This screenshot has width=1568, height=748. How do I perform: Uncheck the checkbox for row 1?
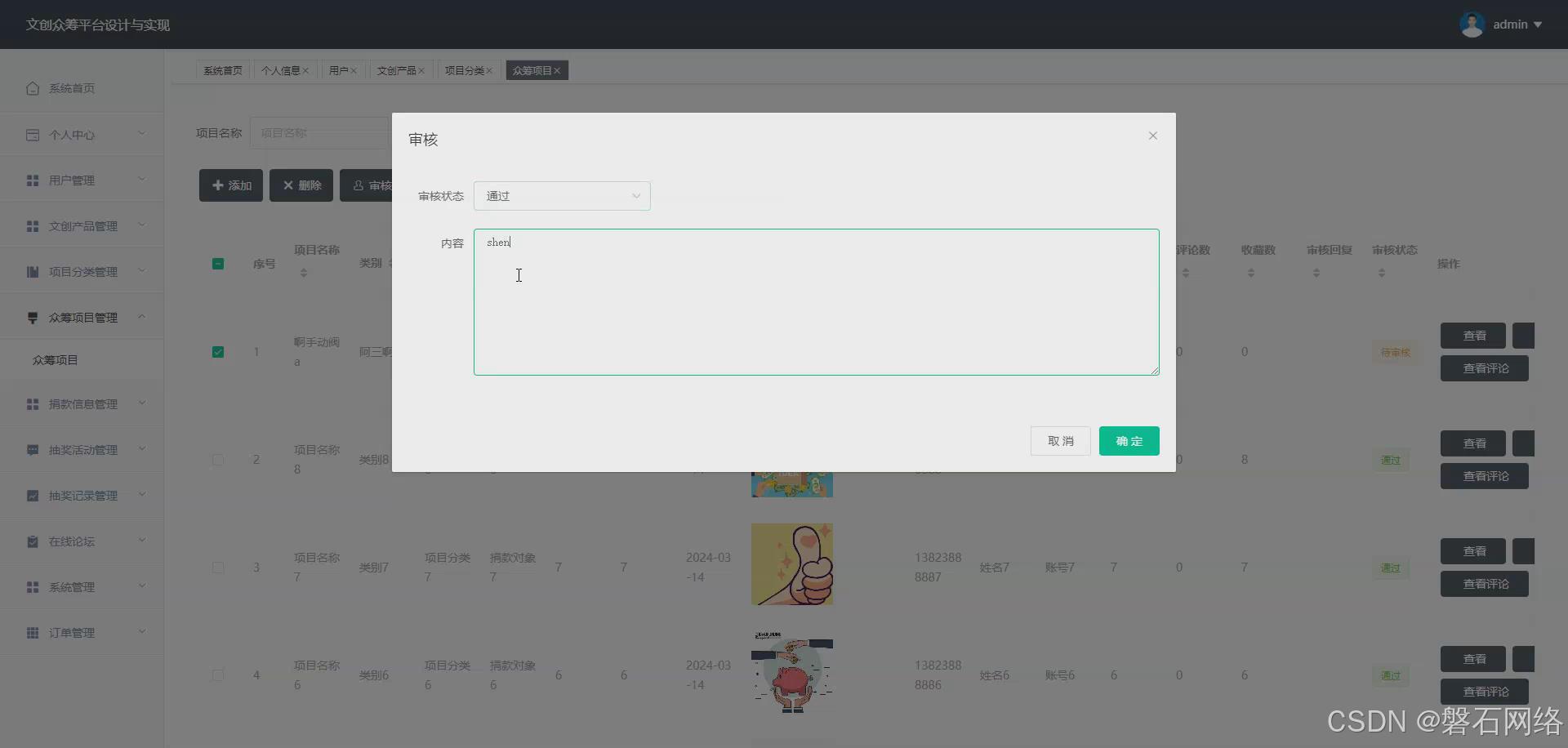[218, 352]
